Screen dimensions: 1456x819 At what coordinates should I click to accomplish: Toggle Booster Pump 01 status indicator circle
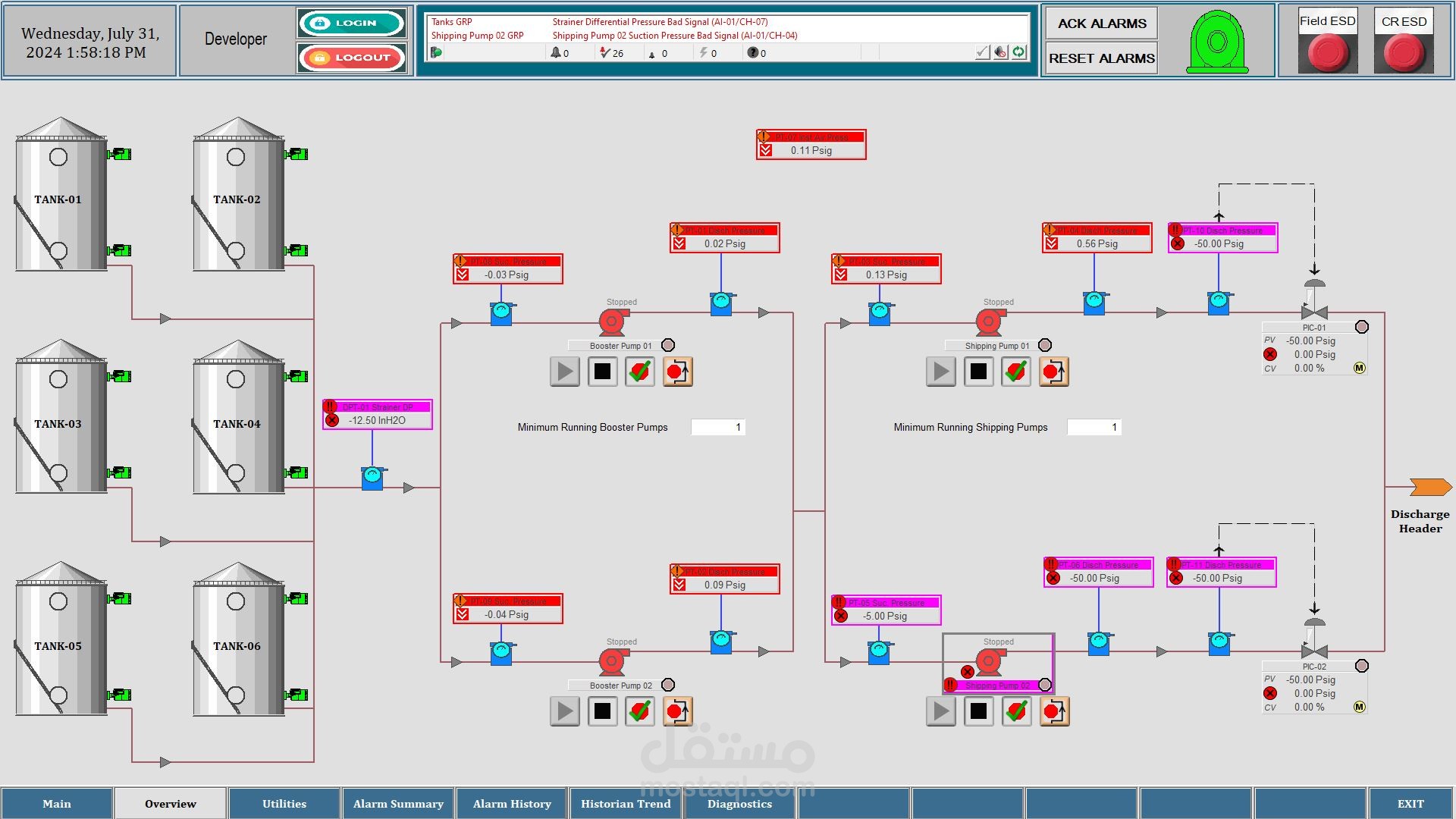(x=668, y=345)
